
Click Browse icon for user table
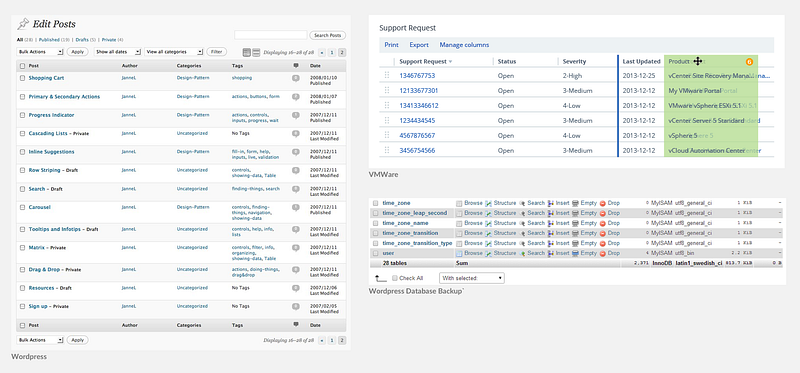coord(459,253)
